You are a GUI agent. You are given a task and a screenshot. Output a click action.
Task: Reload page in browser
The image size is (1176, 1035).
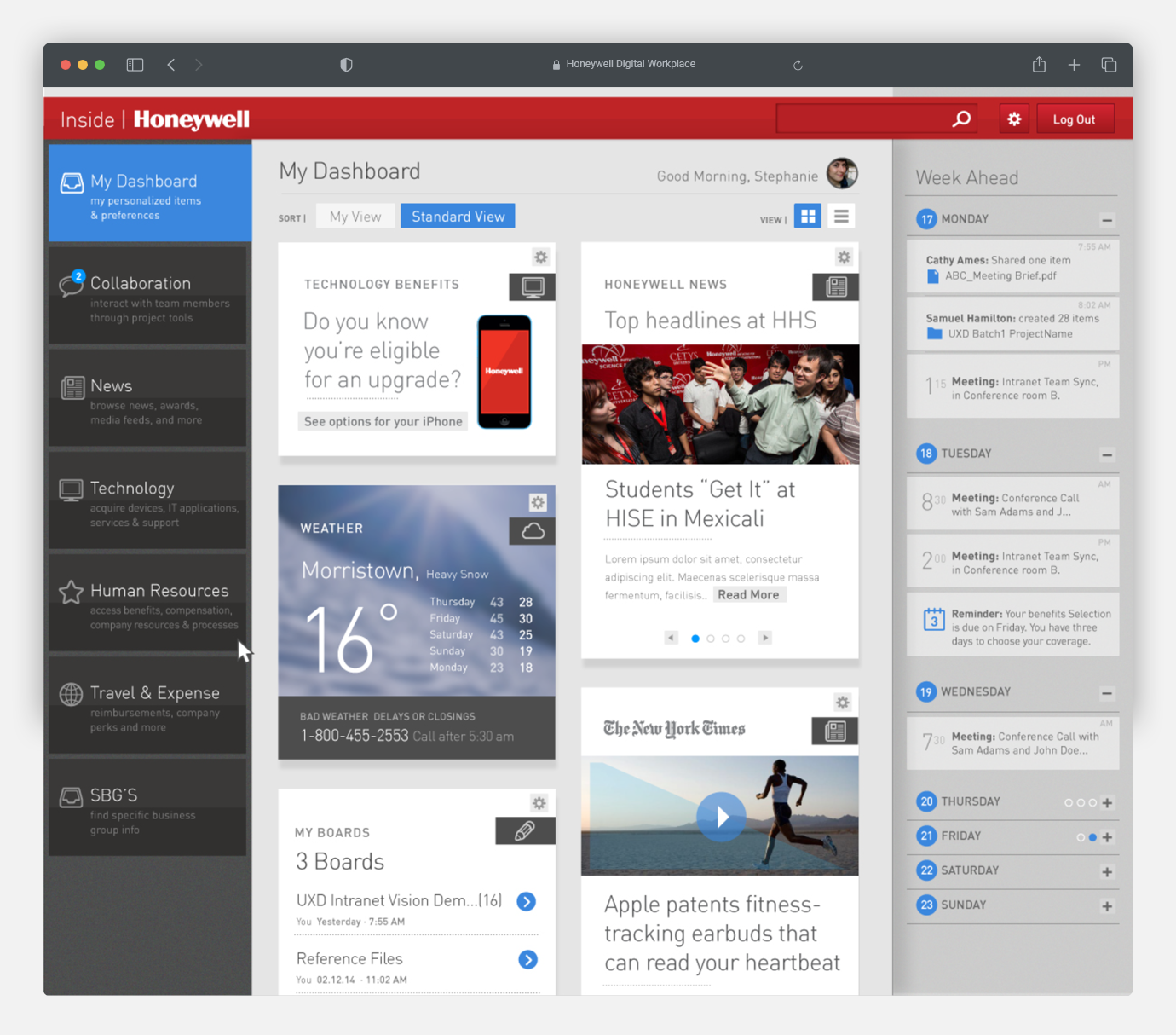(798, 65)
